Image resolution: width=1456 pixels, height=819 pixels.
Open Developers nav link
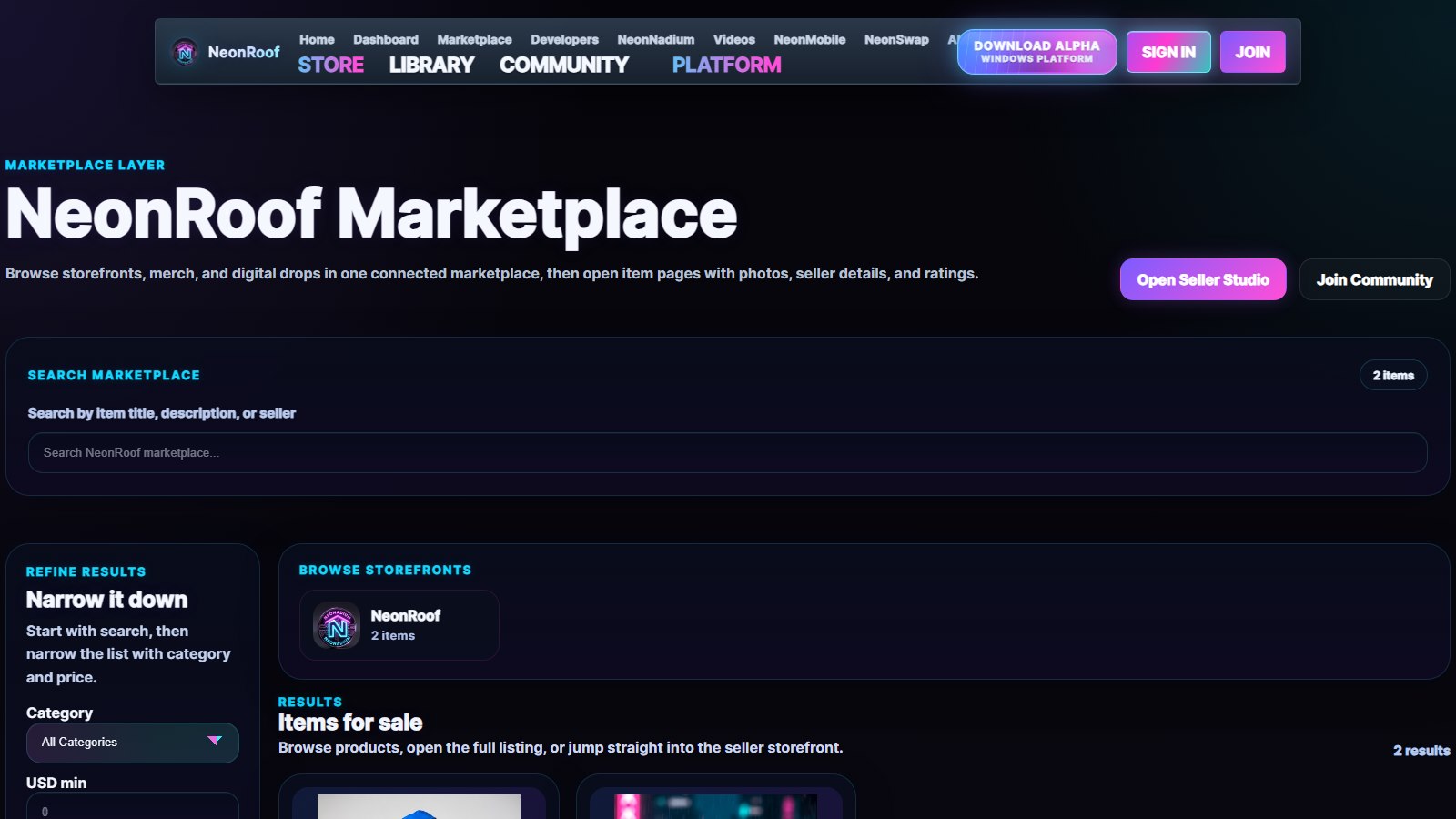point(564,40)
